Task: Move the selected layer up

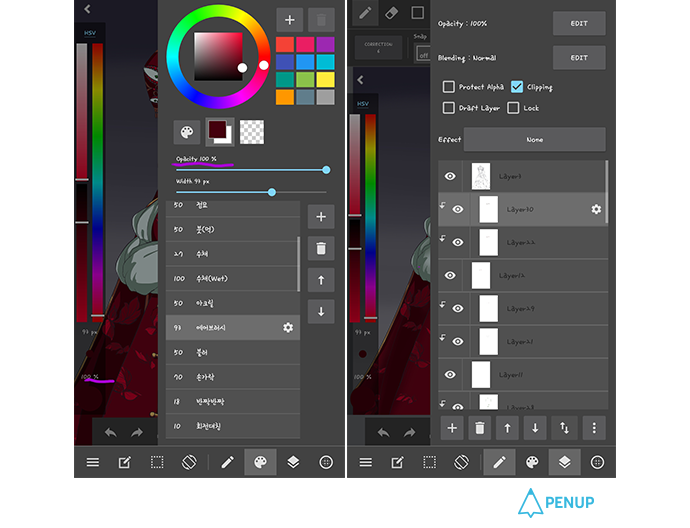Action: [x=507, y=428]
